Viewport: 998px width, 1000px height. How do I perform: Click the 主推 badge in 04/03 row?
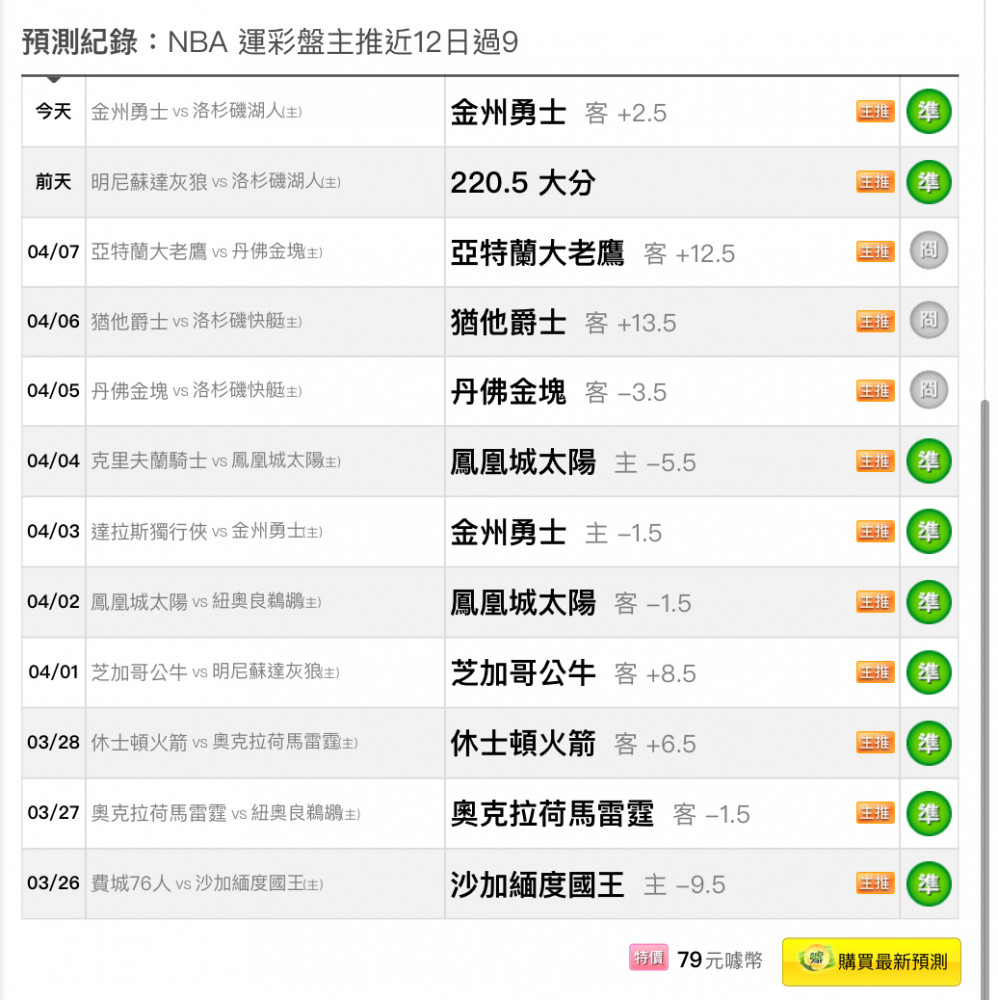tap(875, 531)
